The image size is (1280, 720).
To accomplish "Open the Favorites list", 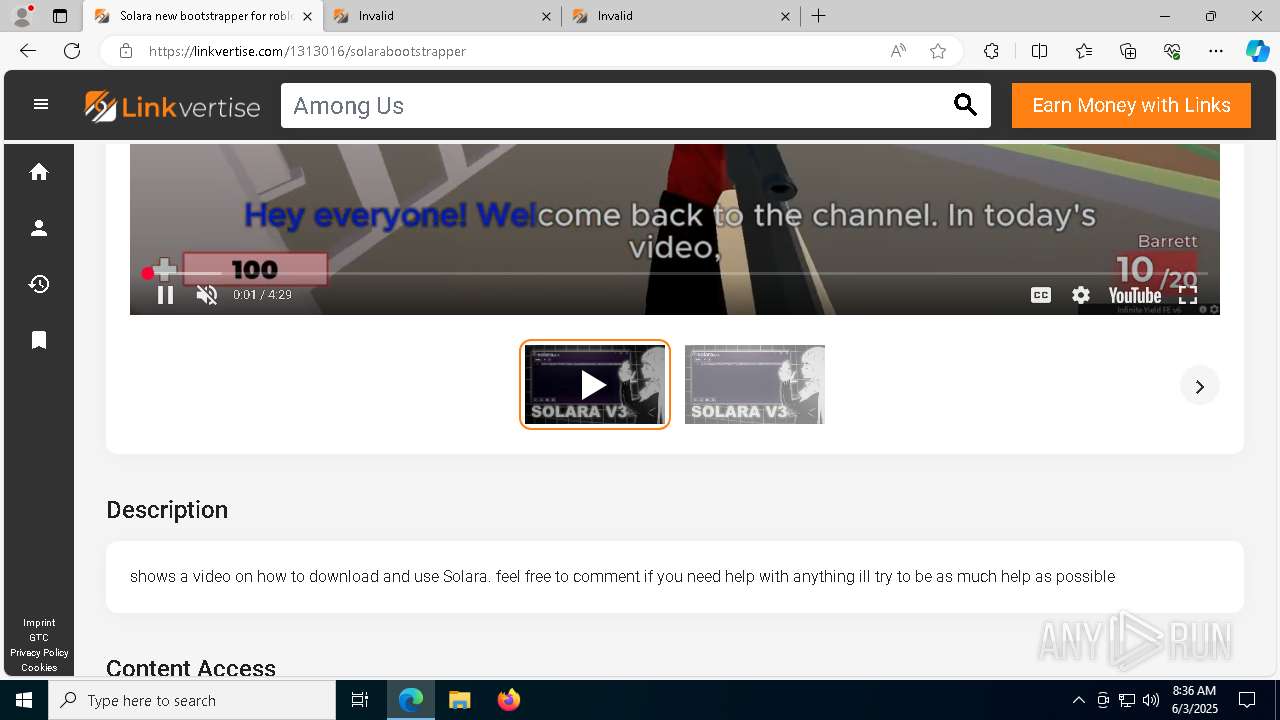I will (x=1084, y=51).
